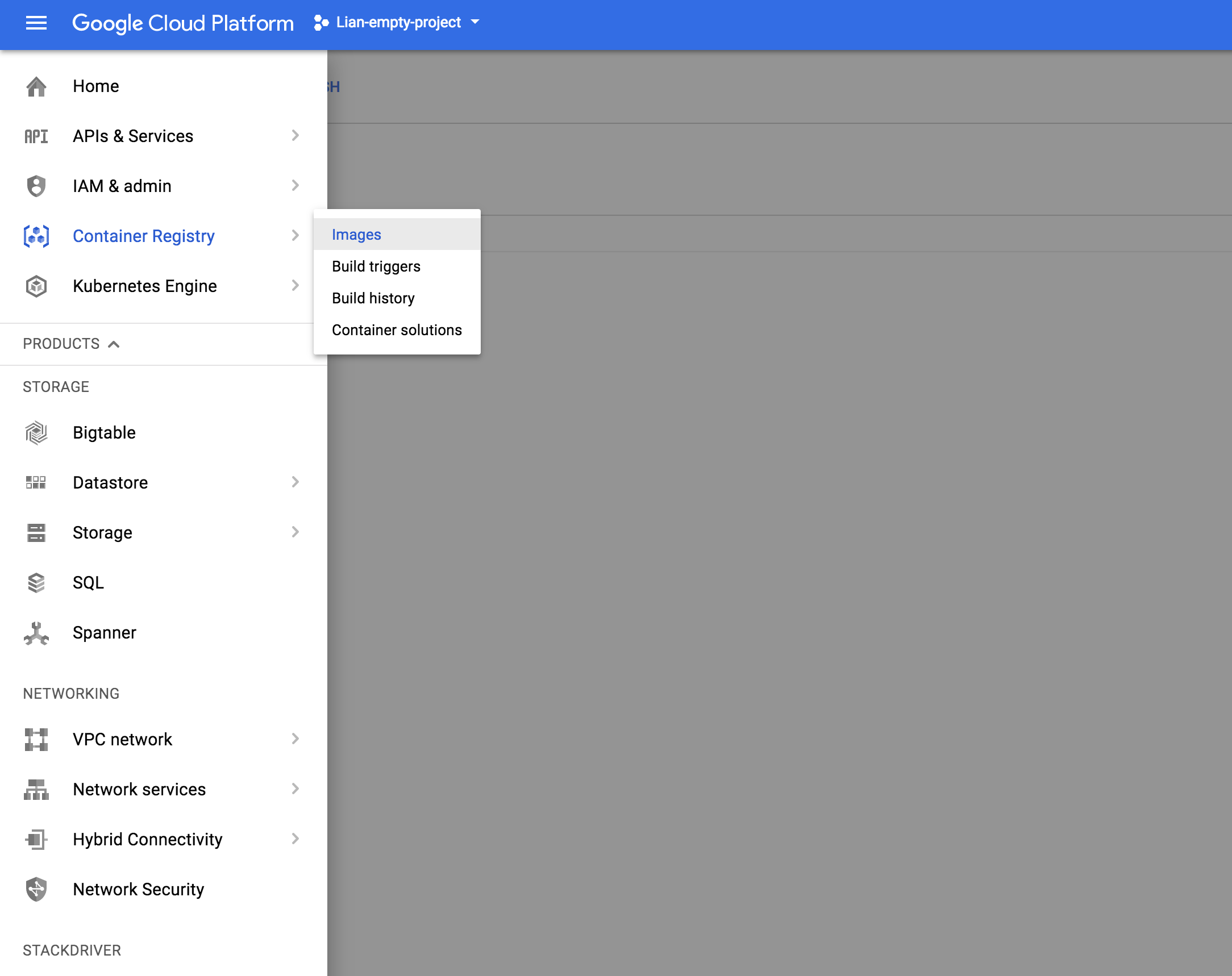Click the VPC network icon

click(36, 740)
